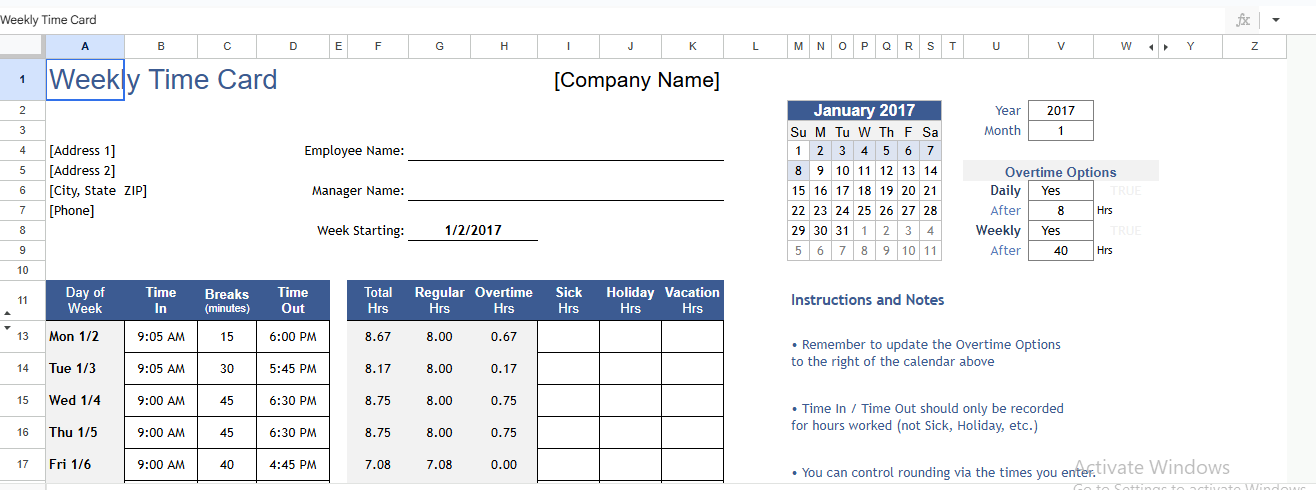Click the Weekly overtime Yes cell
The width and height of the screenshot is (1316, 490).
pyautogui.click(x=1060, y=230)
